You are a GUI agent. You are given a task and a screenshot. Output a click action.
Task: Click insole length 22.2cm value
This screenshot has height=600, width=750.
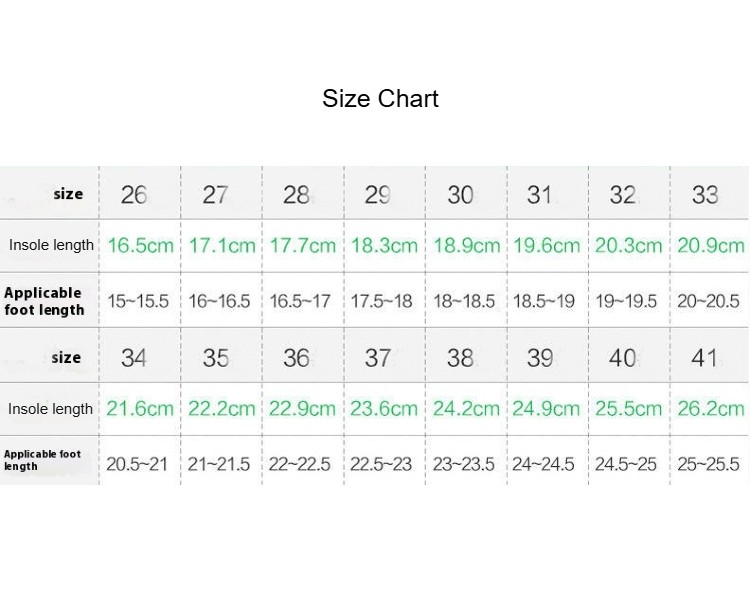click(221, 409)
